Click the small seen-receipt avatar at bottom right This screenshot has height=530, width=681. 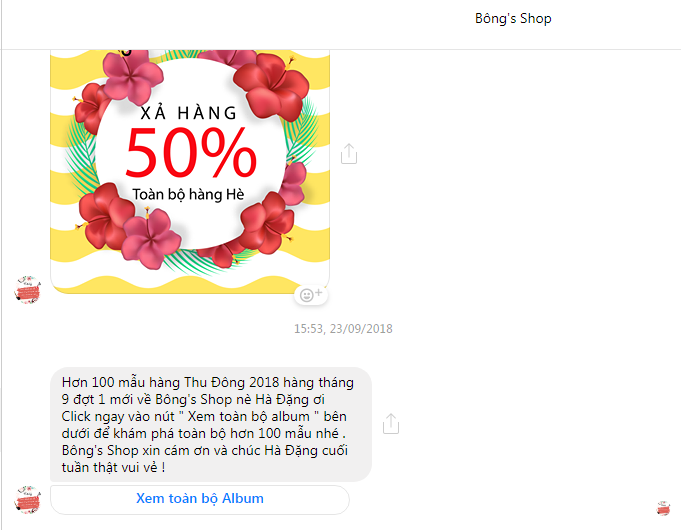click(x=663, y=508)
